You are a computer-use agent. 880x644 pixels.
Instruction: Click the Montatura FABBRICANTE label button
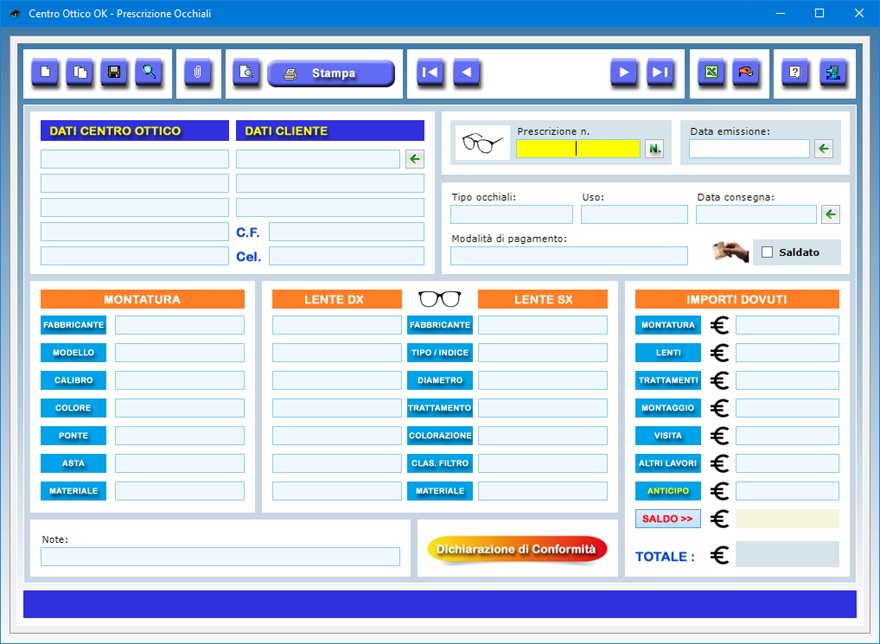(74, 325)
